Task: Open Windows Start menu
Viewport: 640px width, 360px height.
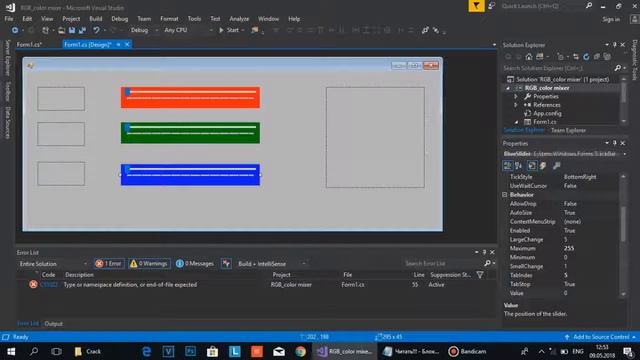Action: [x=11, y=351]
